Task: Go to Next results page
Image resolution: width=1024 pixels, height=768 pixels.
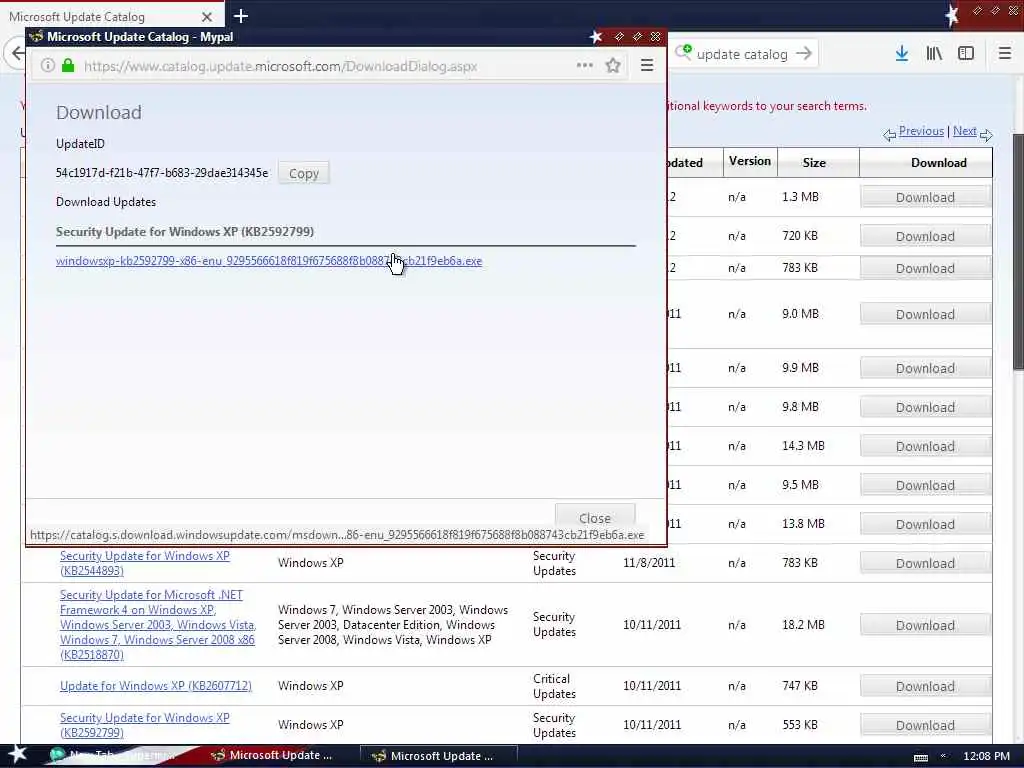Action: tap(965, 131)
